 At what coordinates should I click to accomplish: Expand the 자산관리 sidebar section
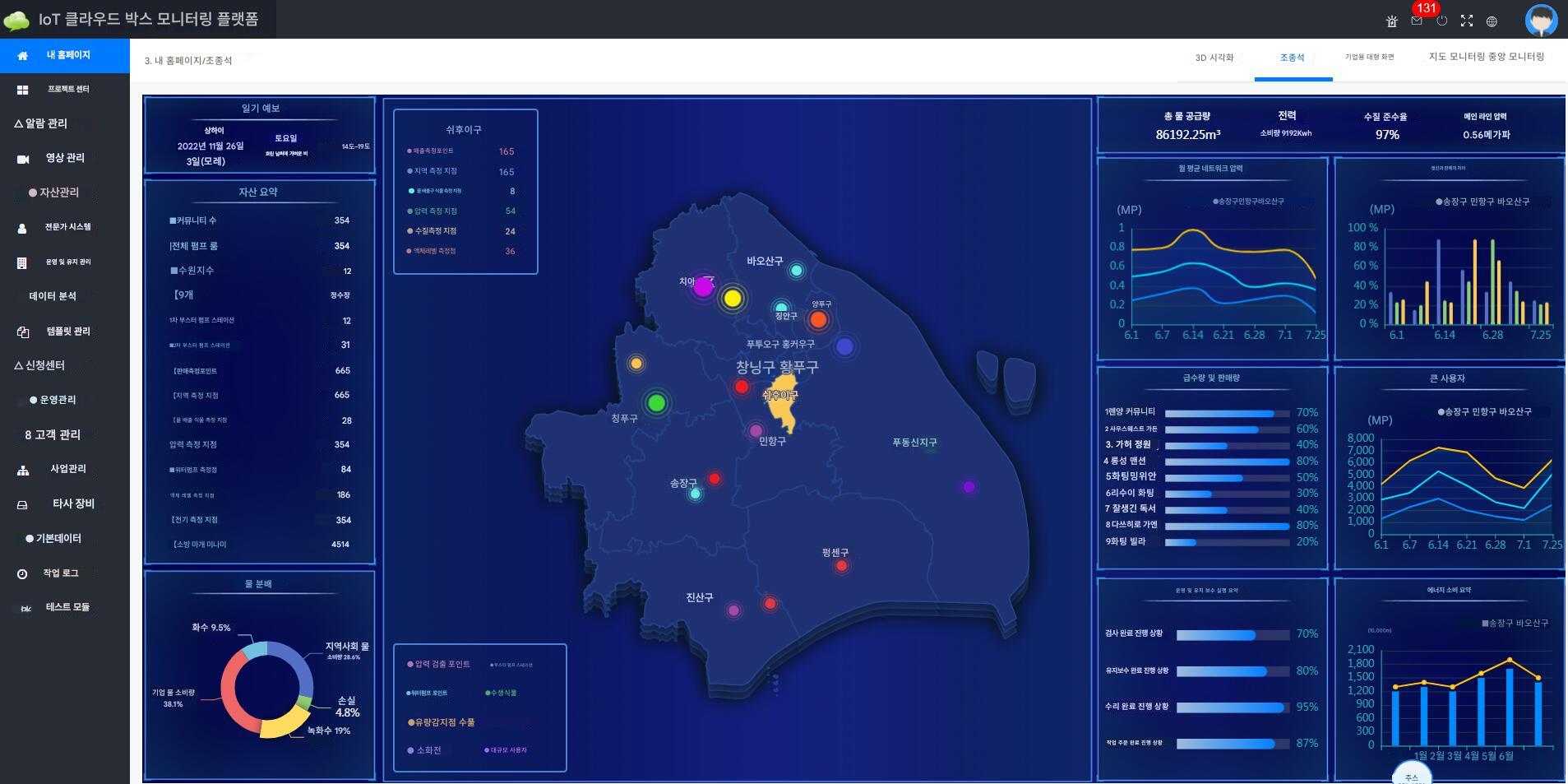click(54, 193)
